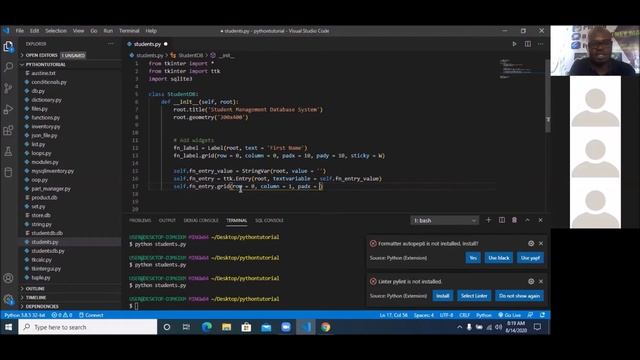Click the Ln 17, Col 56 cursor position indicator

point(393,315)
